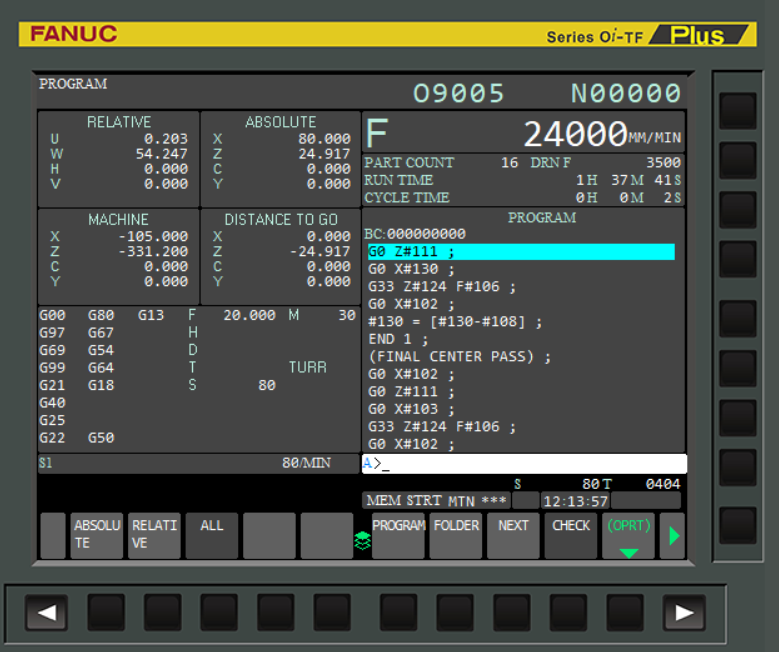This screenshot has height=652, width=779.
Task: Click modal code G50
Action: pos(101,438)
